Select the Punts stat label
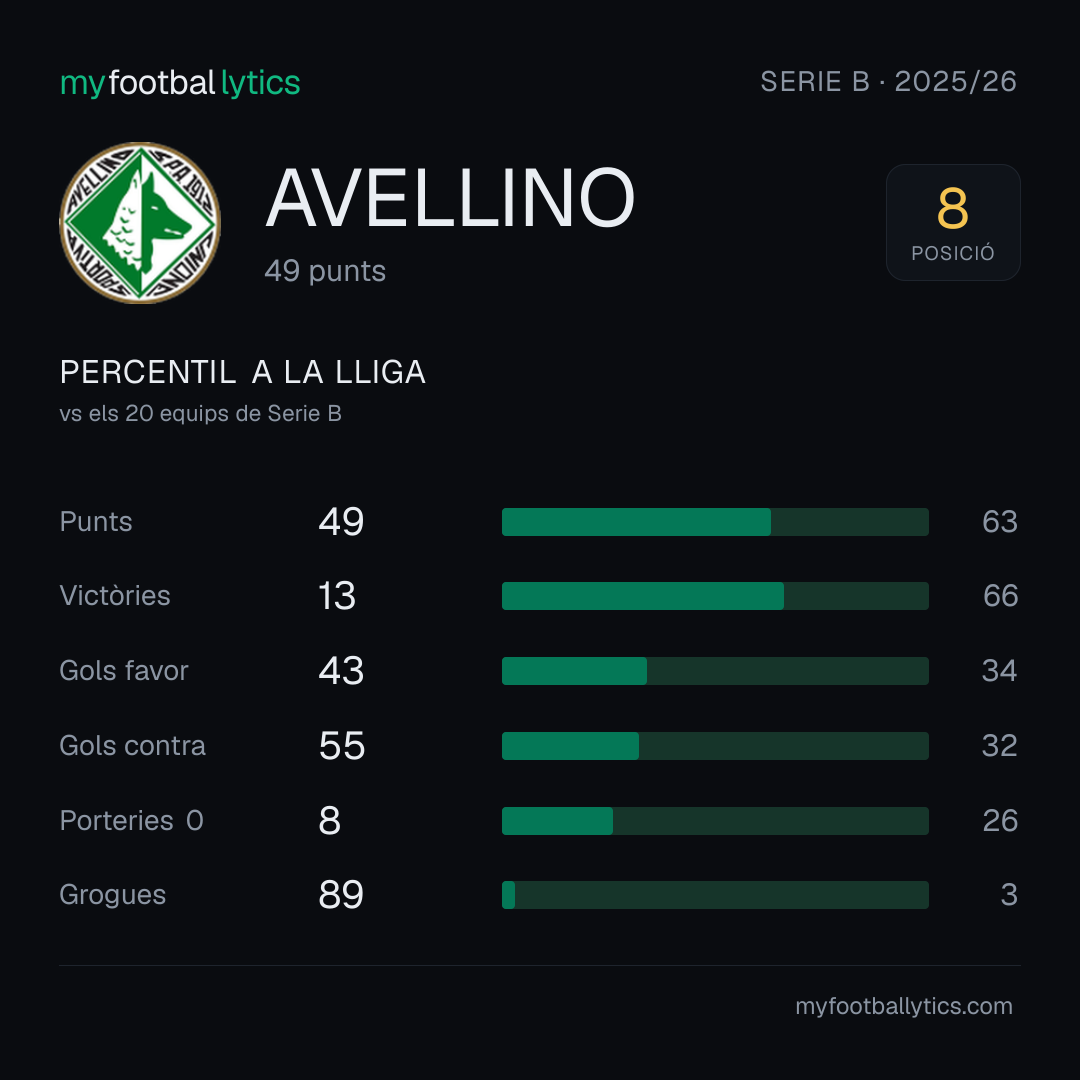The width and height of the screenshot is (1080, 1080). point(96,521)
